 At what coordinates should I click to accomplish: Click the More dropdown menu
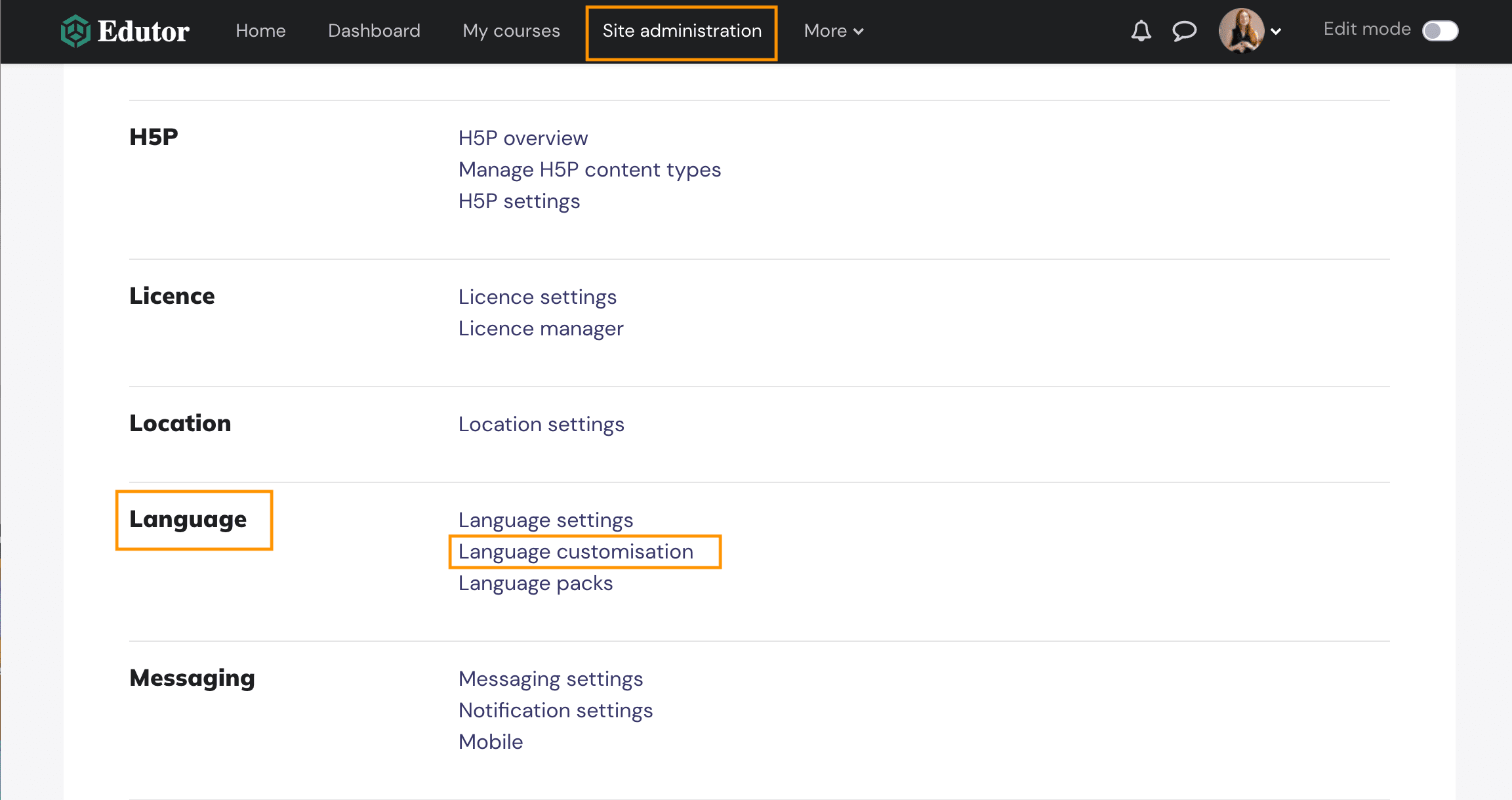[x=835, y=31]
